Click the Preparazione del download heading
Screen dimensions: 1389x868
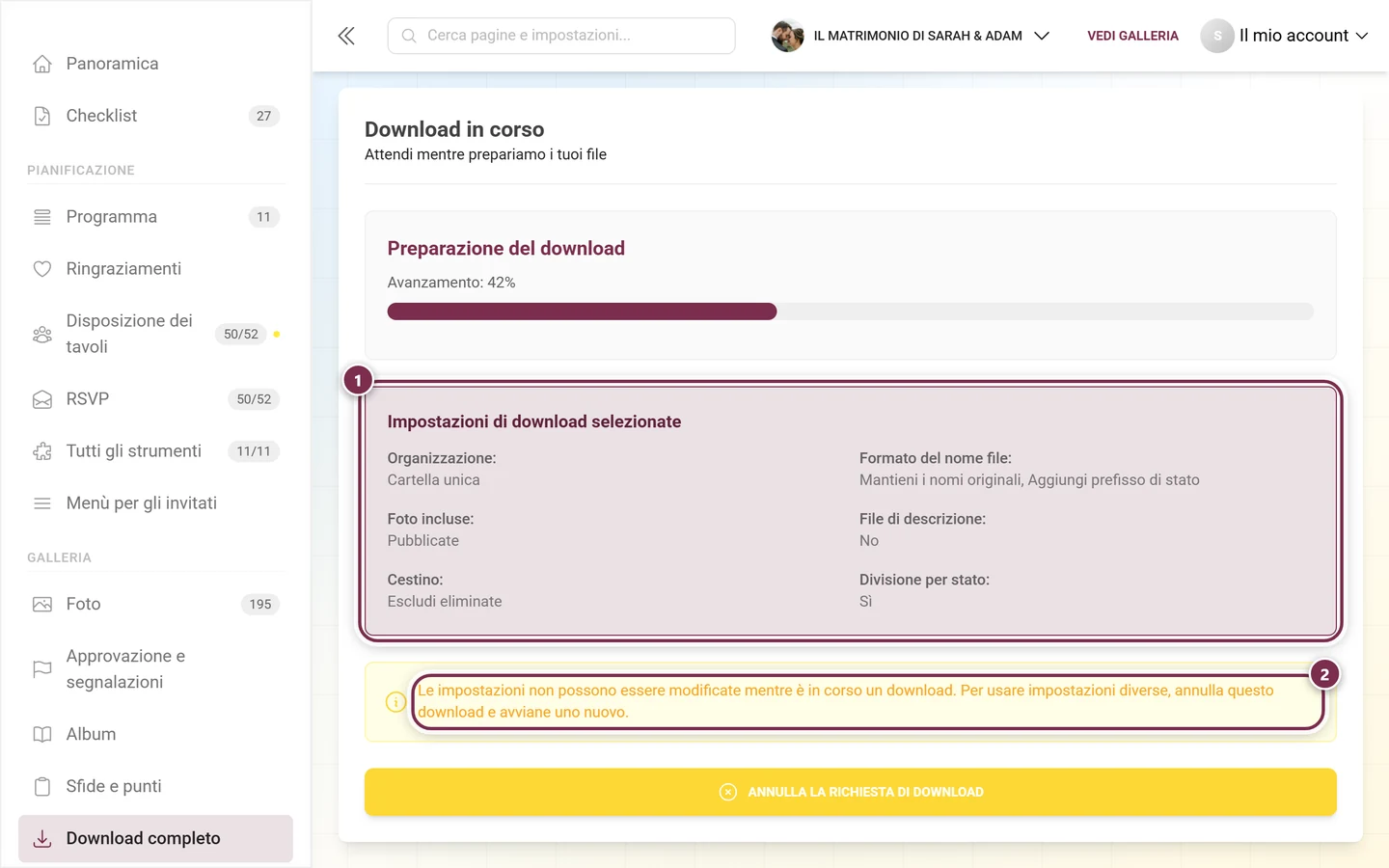[506, 249]
